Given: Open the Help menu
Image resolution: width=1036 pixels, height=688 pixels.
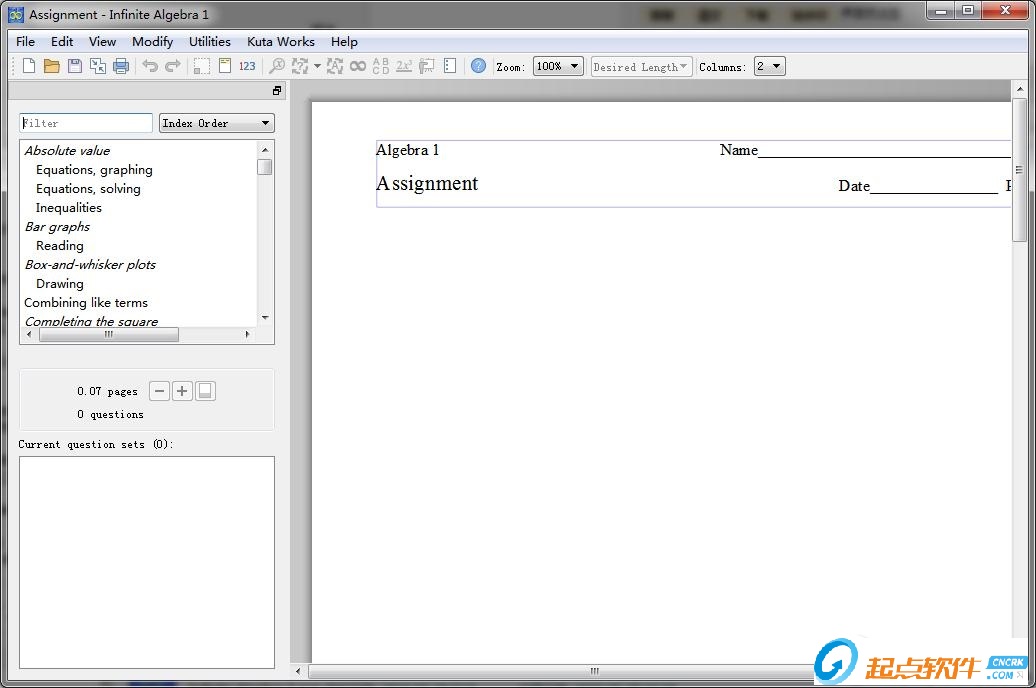Looking at the screenshot, I should coord(344,42).
